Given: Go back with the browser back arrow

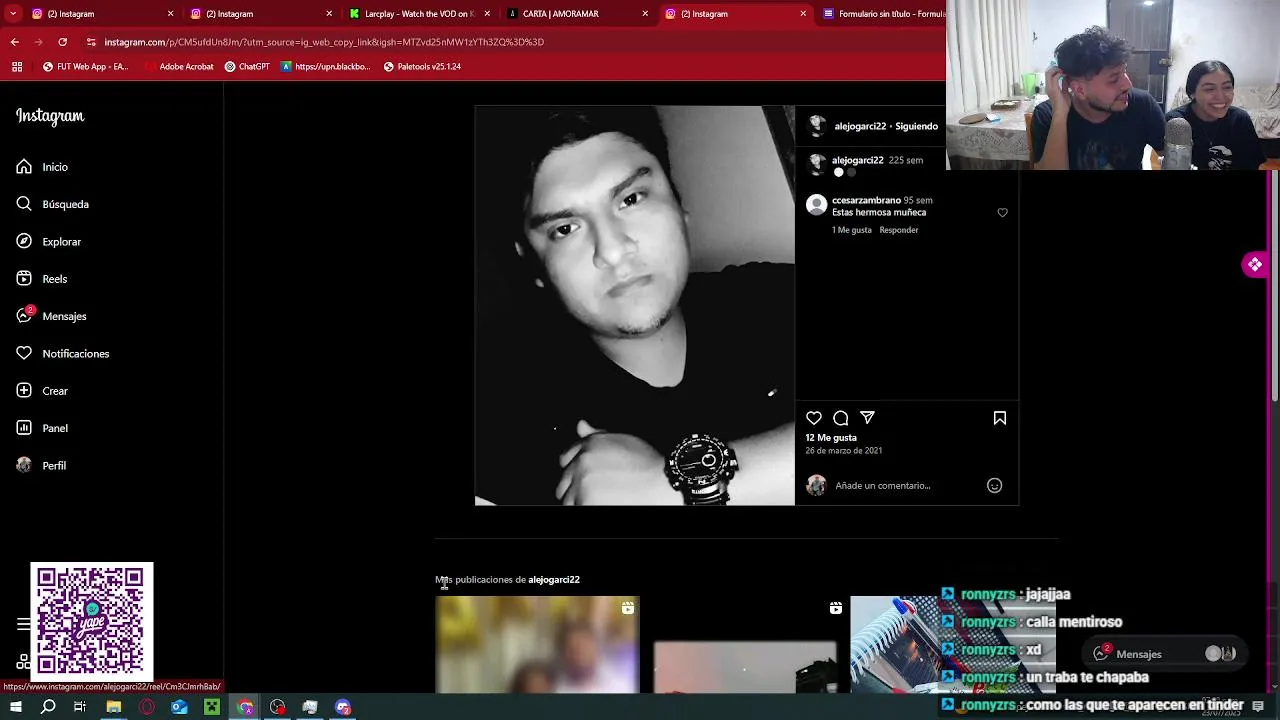Looking at the screenshot, I should pos(14,42).
